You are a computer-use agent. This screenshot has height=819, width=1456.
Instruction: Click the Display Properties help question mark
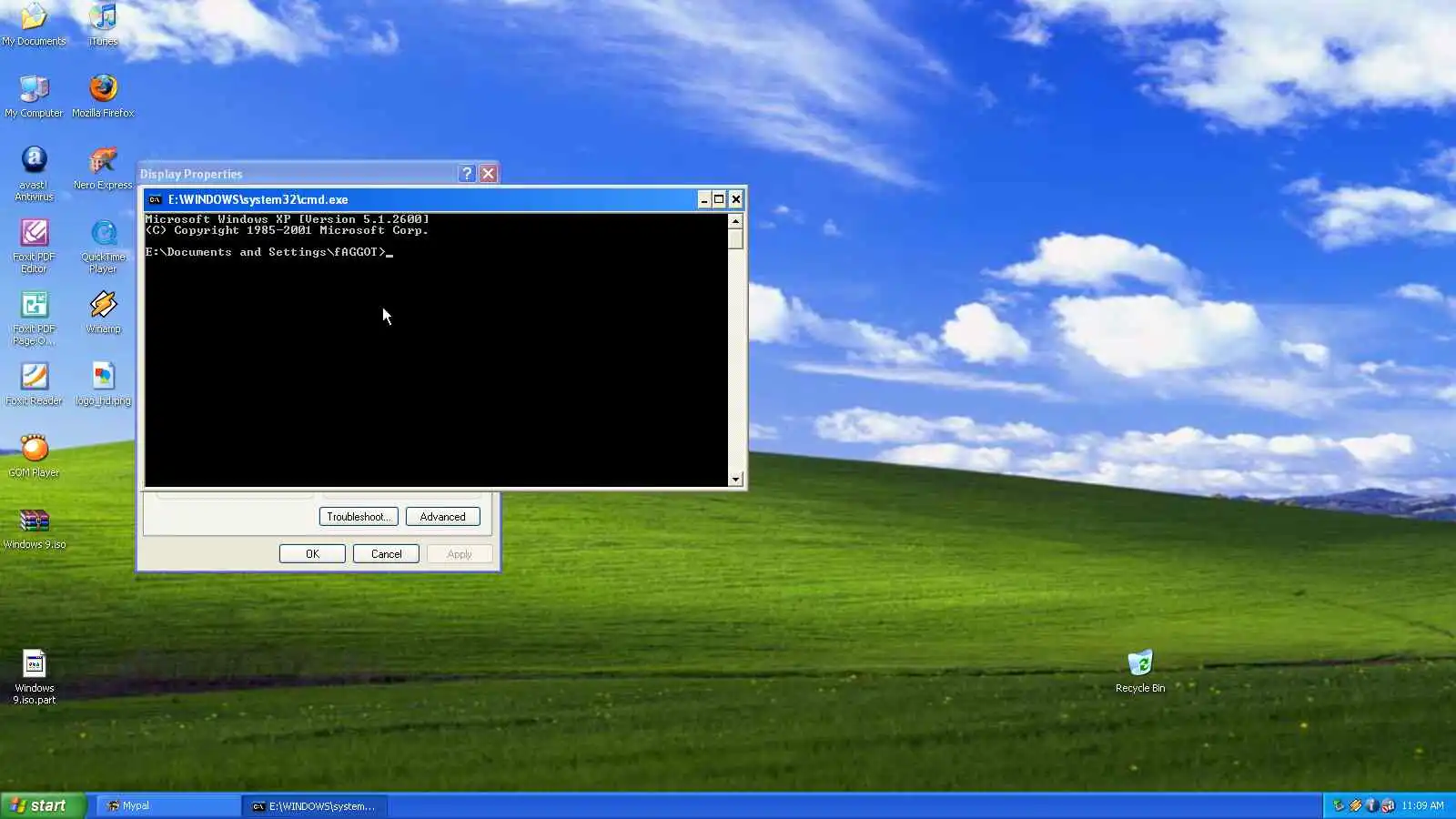coord(467,174)
